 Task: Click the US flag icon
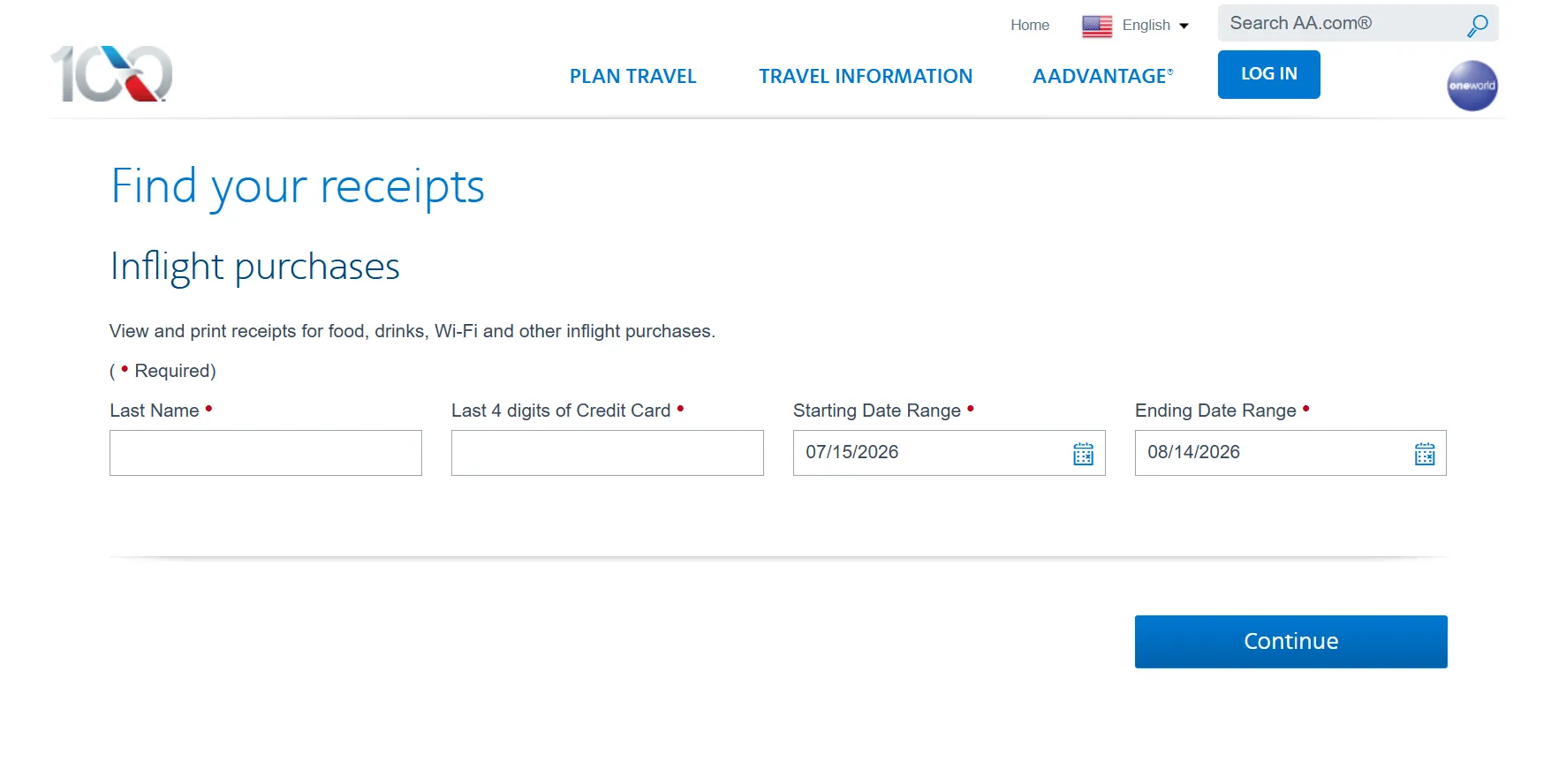pyautogui.click(x=1097, y=26)
